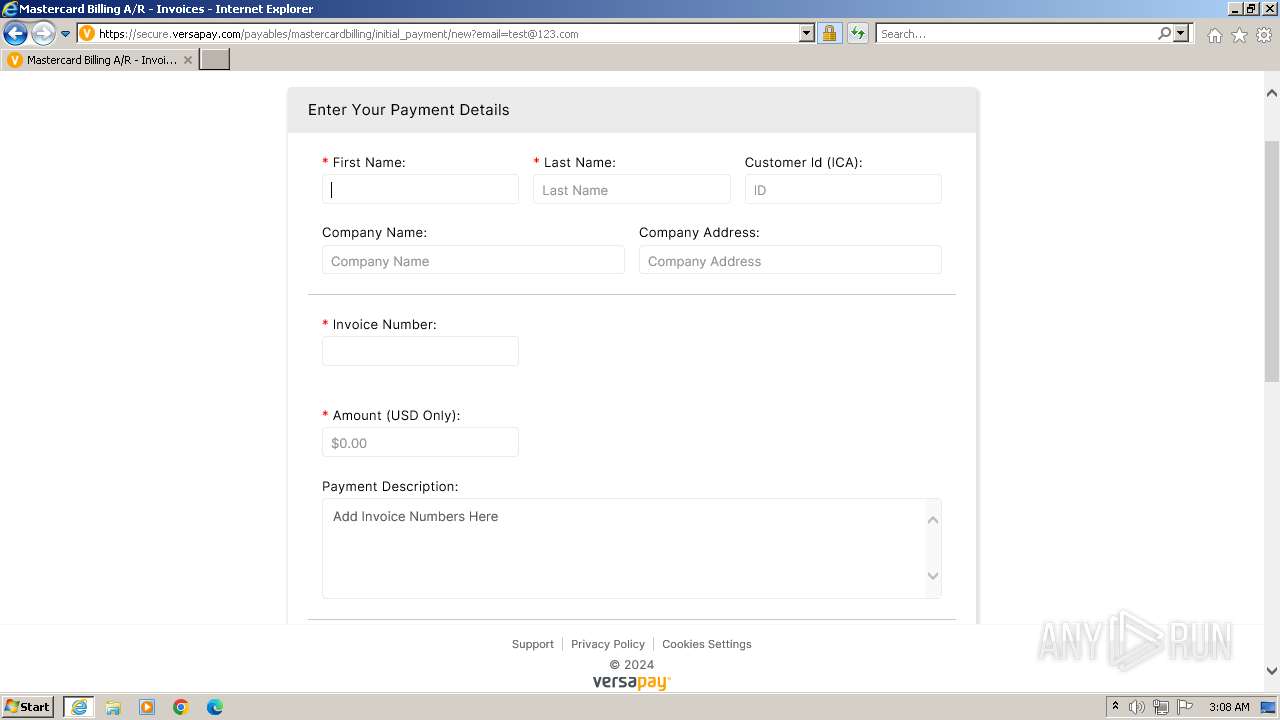Screen dimensions: 1280x720
Task: Click the address bar URL field
Action: (x=447, y=34)
